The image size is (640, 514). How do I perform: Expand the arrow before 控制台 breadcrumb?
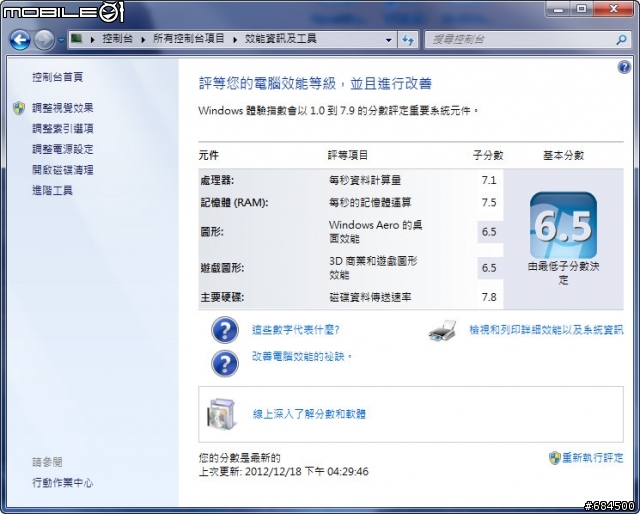[93, 40]
